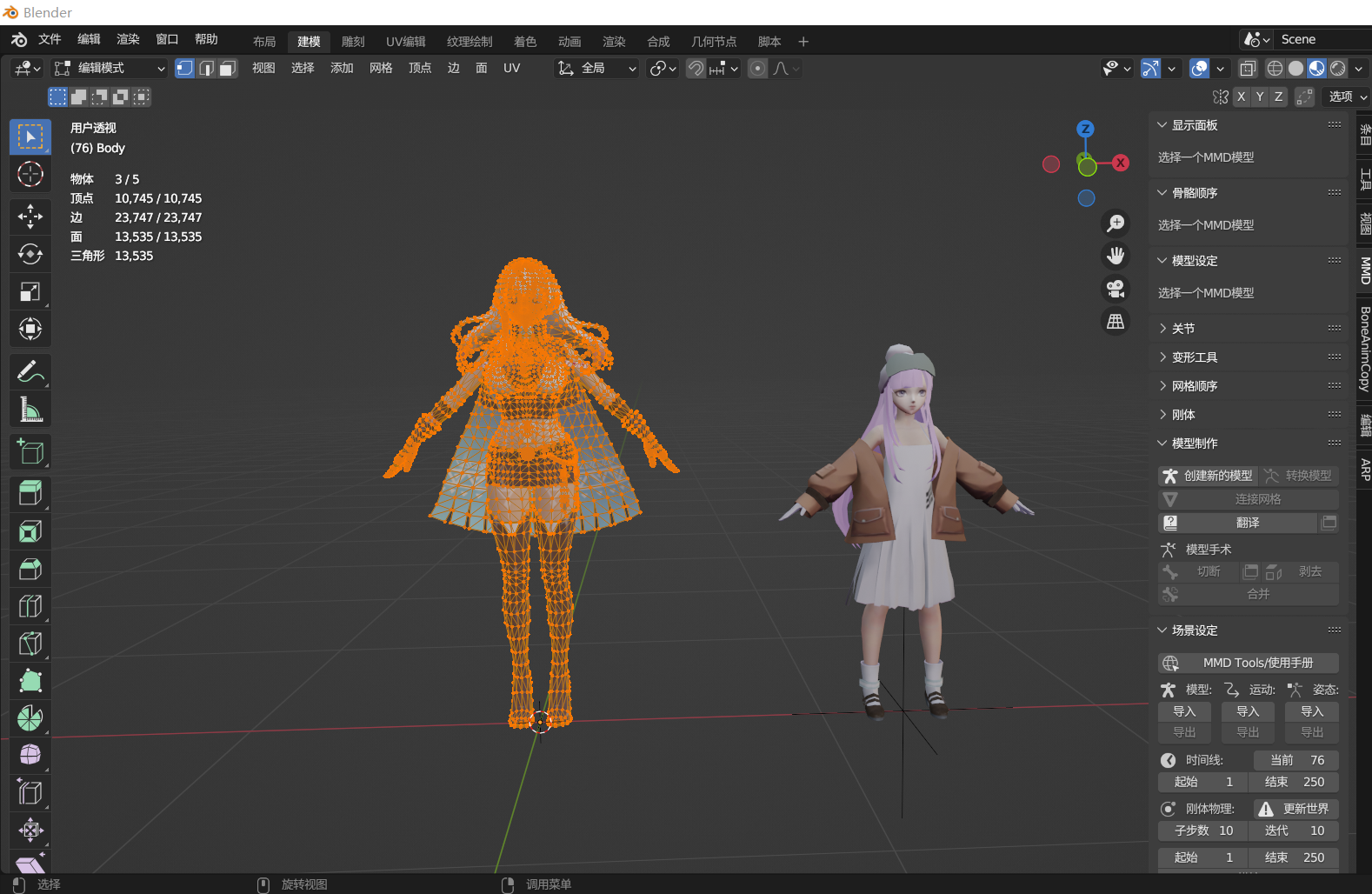Open MMD Tools/使用手册 link

1248,663
